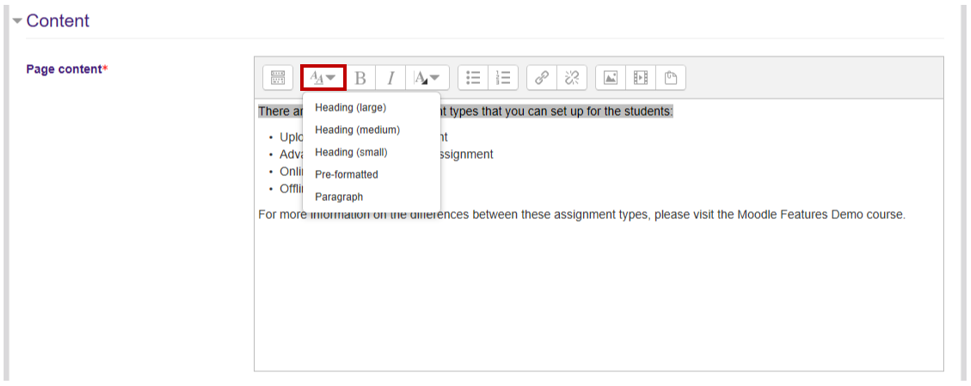Click the unlink icon
This screenshot has height=386, width=971.
click(x=572, y=78)
